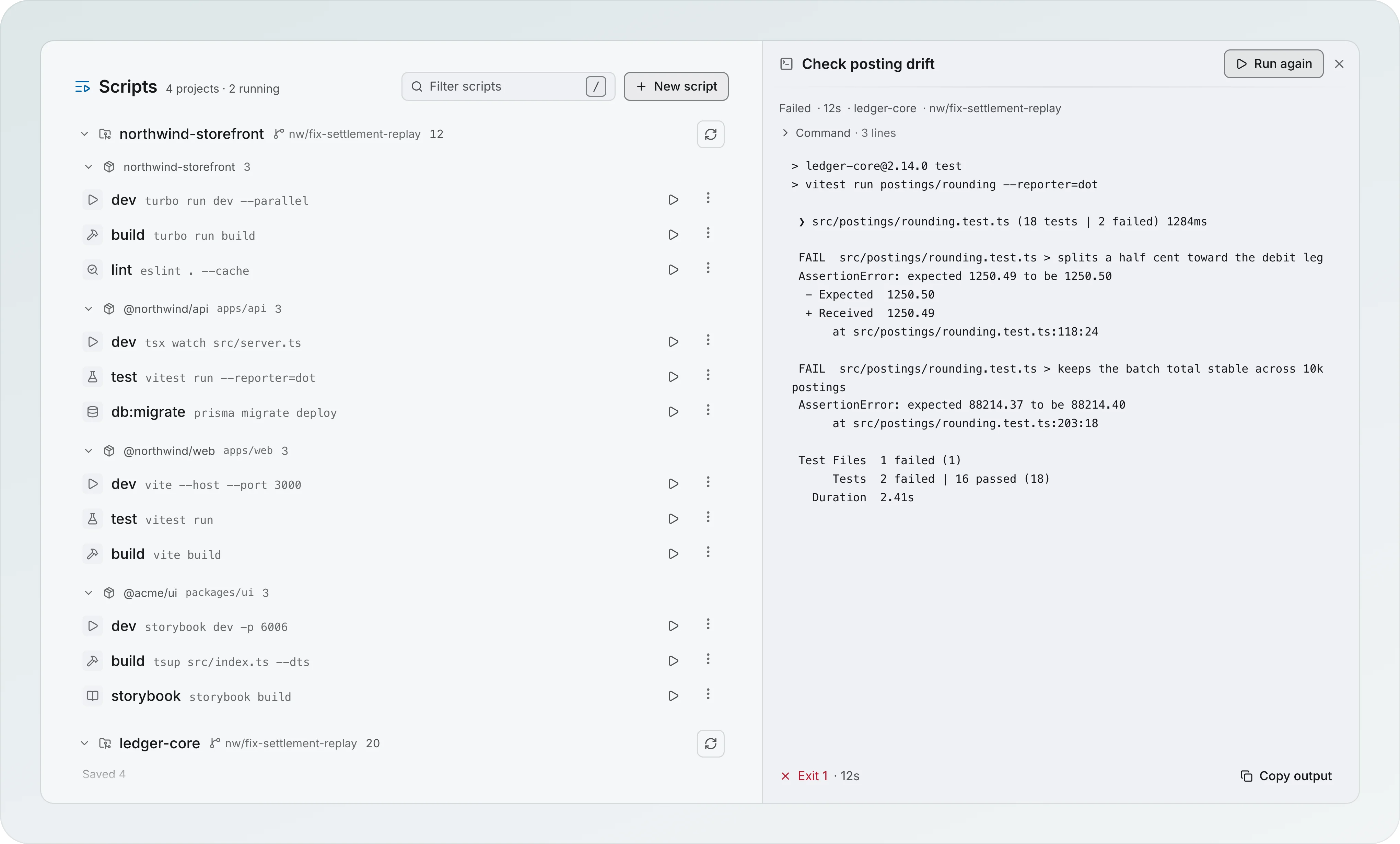
Task: Click the magnifier icon on lint row
Action: [x=93, y=270]
